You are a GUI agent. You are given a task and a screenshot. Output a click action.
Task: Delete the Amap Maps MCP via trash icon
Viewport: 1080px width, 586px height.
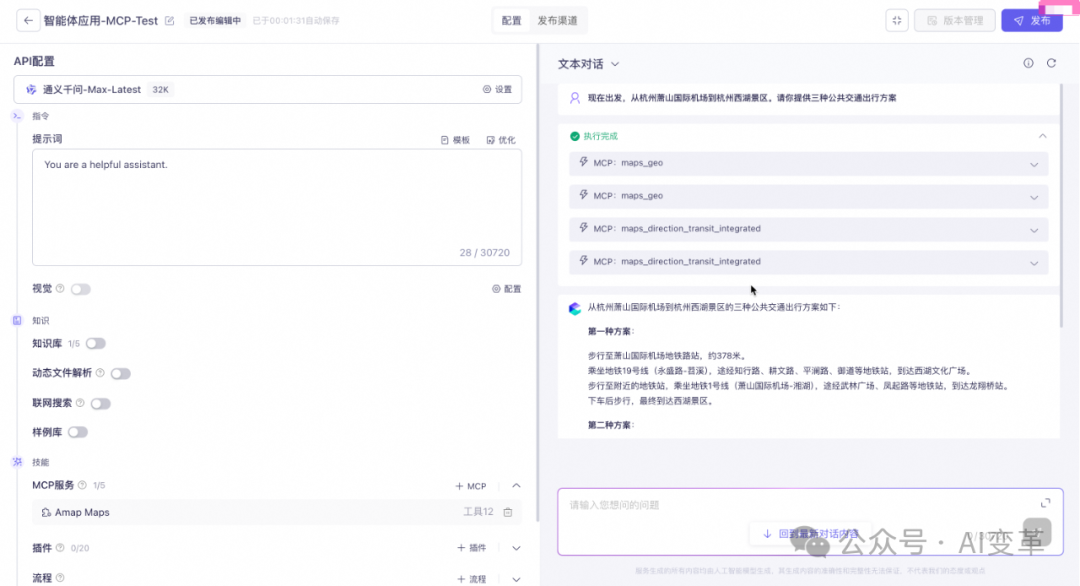(x=508, y=512)
